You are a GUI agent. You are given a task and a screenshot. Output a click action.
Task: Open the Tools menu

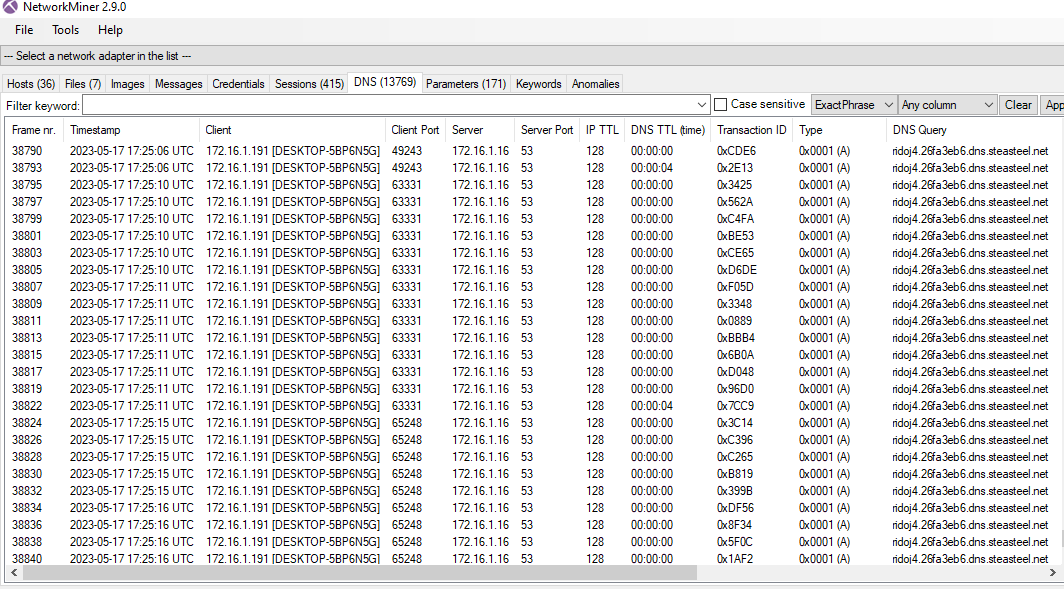[x=65, y=30]
